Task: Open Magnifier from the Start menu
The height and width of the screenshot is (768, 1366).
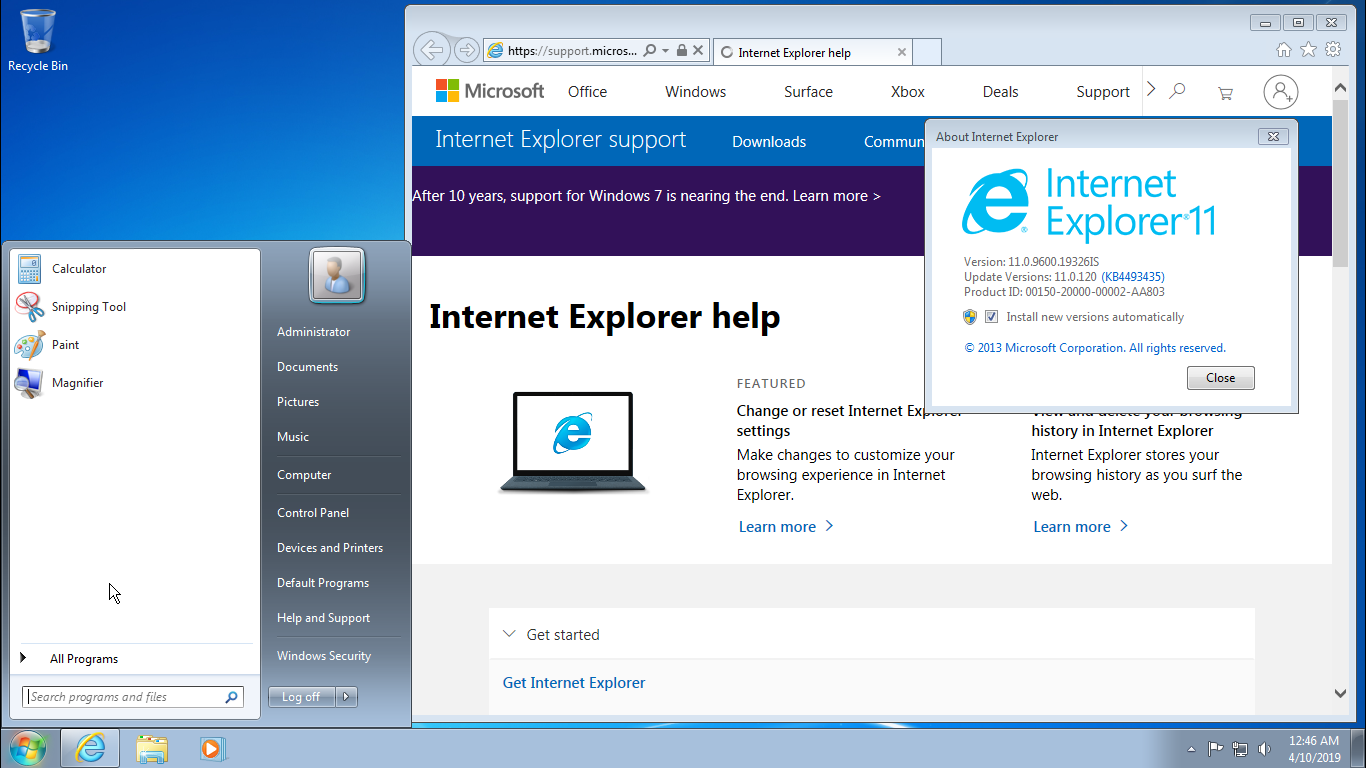Action: coord(78,383)
